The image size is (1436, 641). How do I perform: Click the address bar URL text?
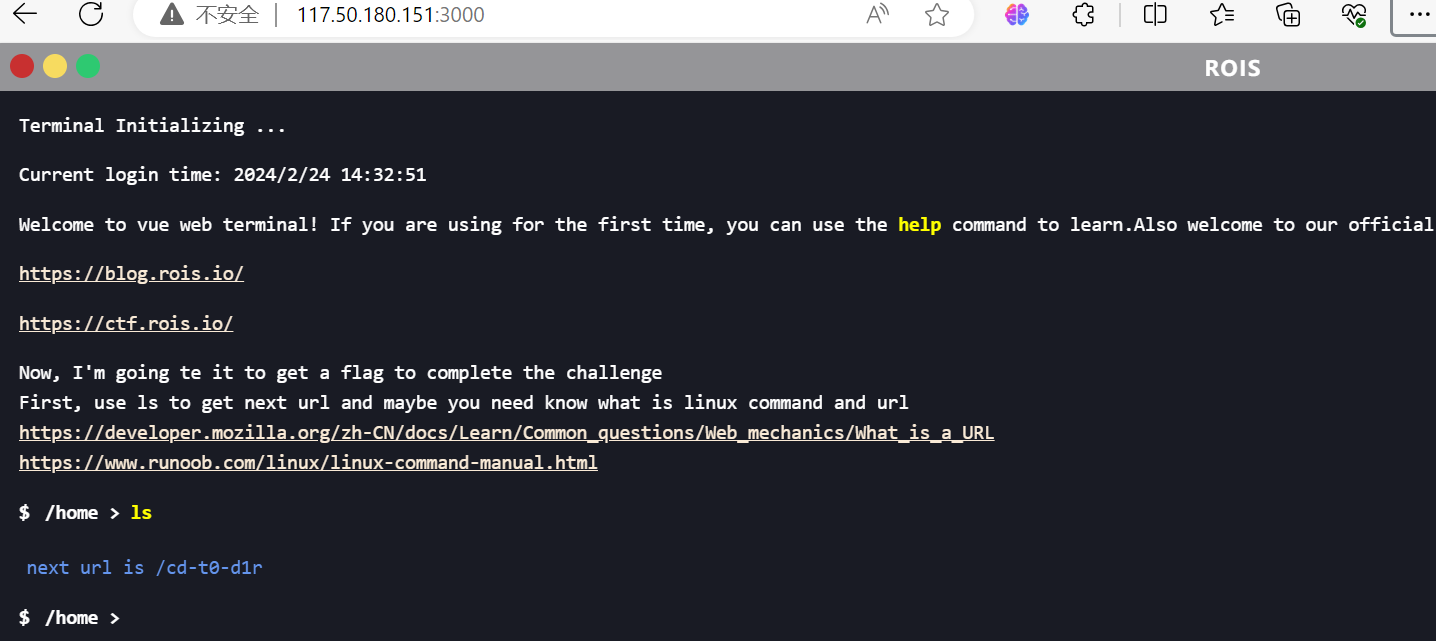coord(391,14)
